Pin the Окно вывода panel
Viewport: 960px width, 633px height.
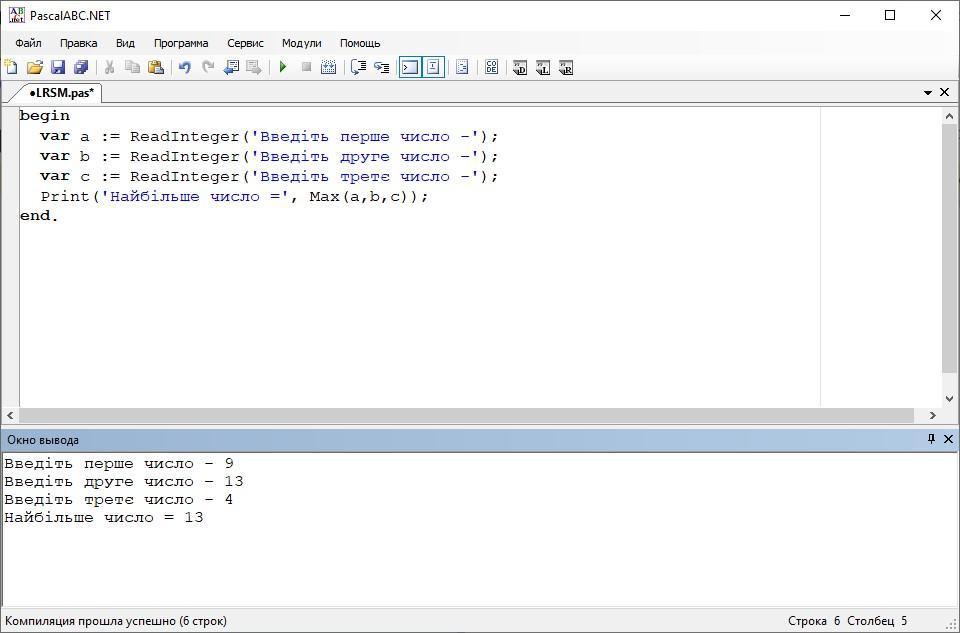tap(931, 439)
